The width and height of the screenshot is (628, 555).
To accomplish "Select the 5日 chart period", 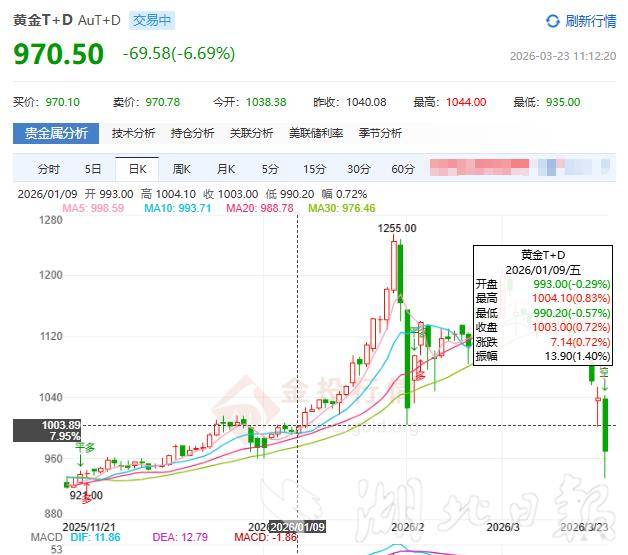I will (93, 169).
